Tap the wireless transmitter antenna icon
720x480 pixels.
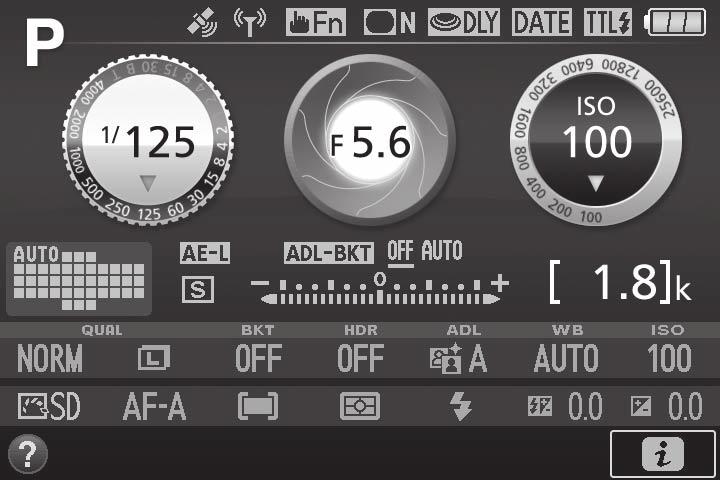click(x=250, y=22)
